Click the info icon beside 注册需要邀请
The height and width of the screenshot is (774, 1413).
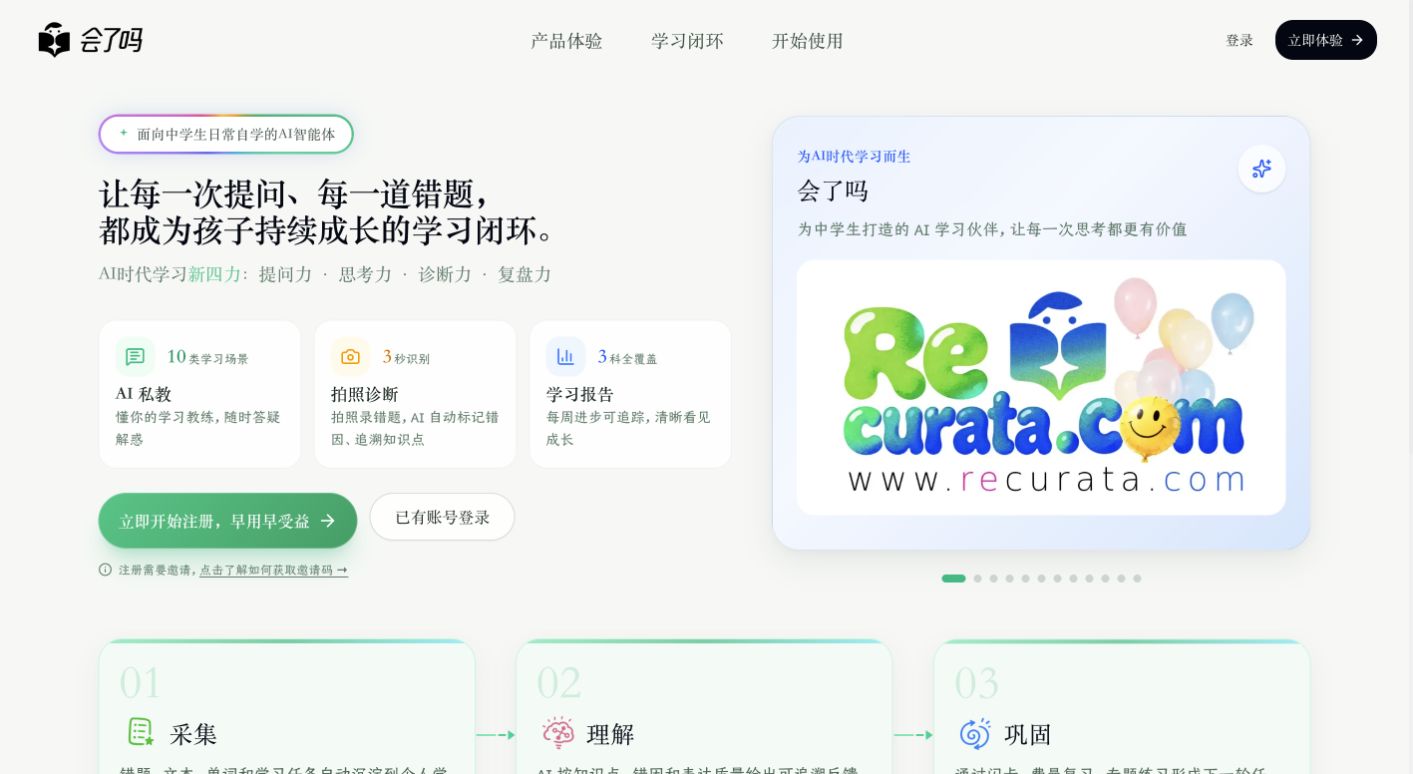click(x=105, y=569)
